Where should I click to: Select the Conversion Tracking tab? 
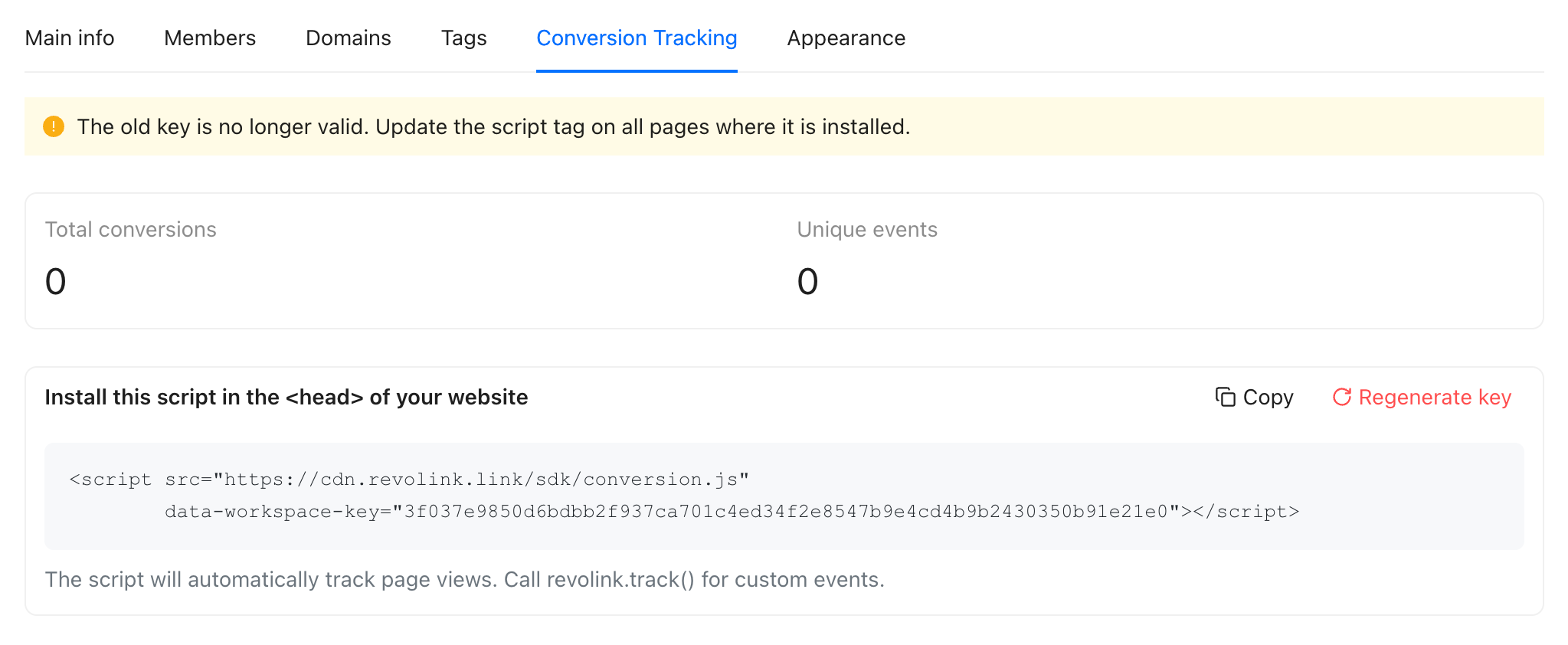[x=637, y=38]
